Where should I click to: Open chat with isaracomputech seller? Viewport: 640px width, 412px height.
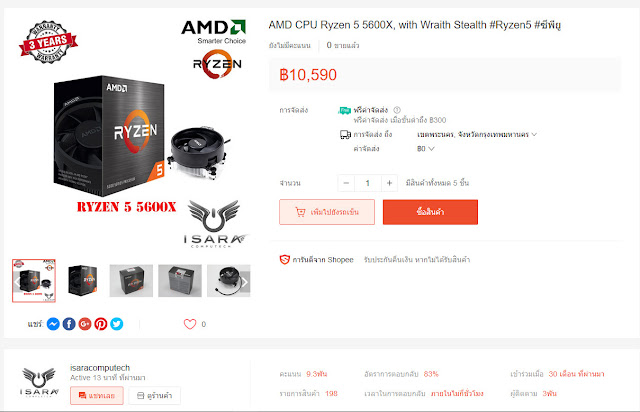(x=97, y=395)
